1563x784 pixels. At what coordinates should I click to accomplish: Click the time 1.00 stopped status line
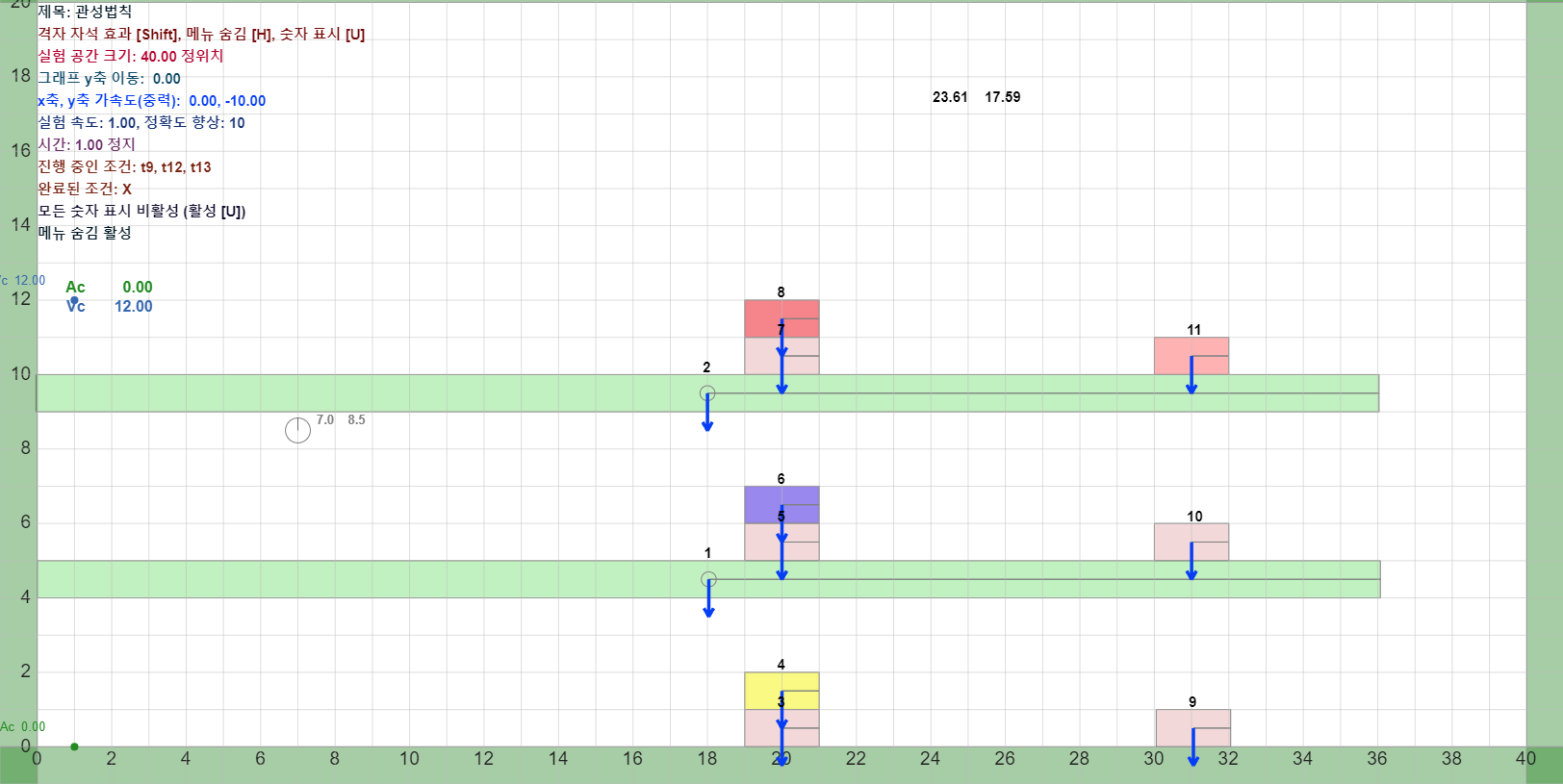[x=87, y=144]
